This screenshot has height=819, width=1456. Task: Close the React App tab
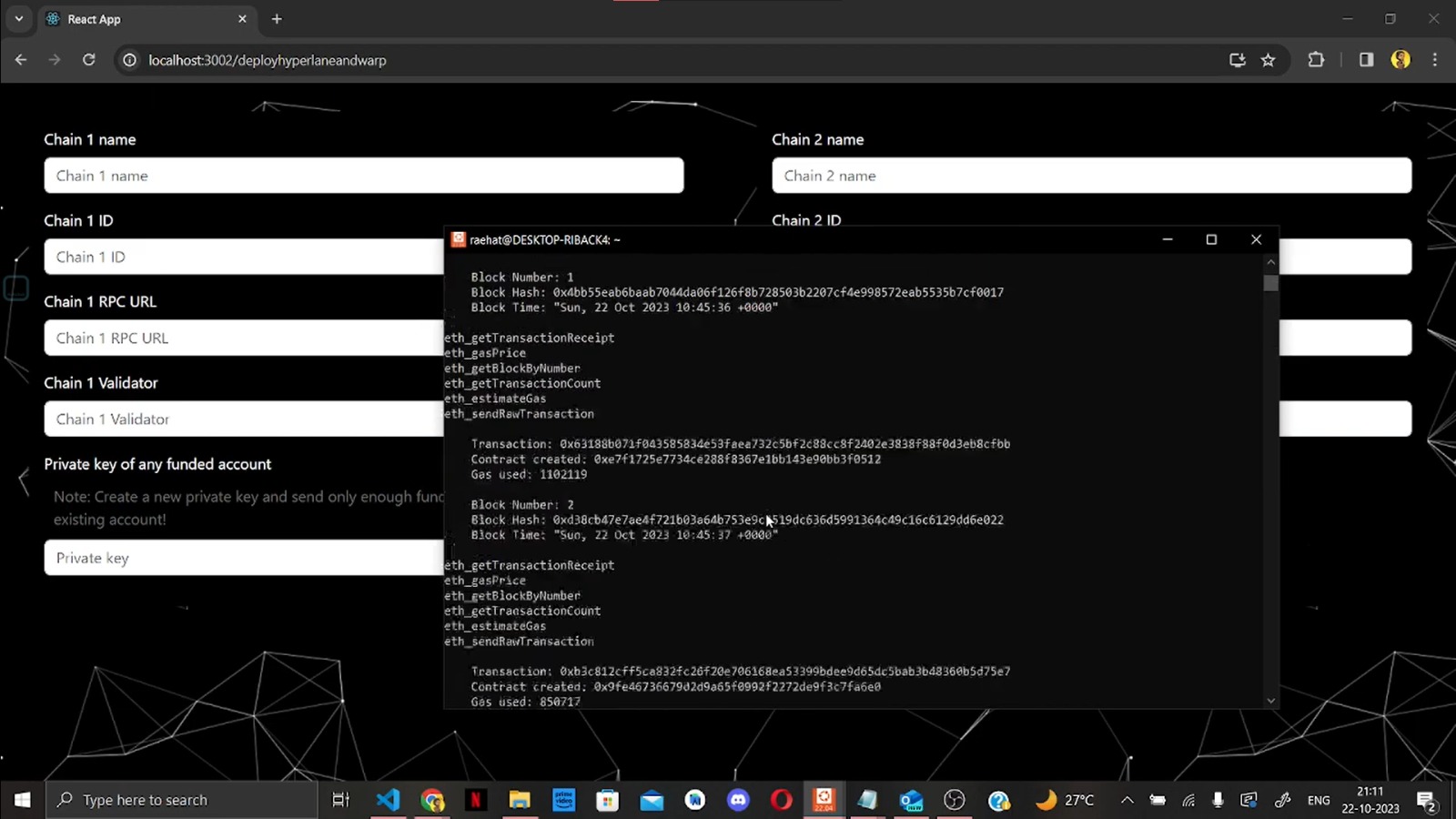[242, 19]
